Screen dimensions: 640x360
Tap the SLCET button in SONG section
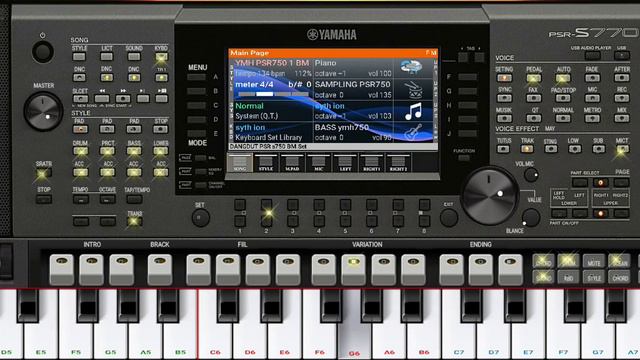(x=80, y=98)
